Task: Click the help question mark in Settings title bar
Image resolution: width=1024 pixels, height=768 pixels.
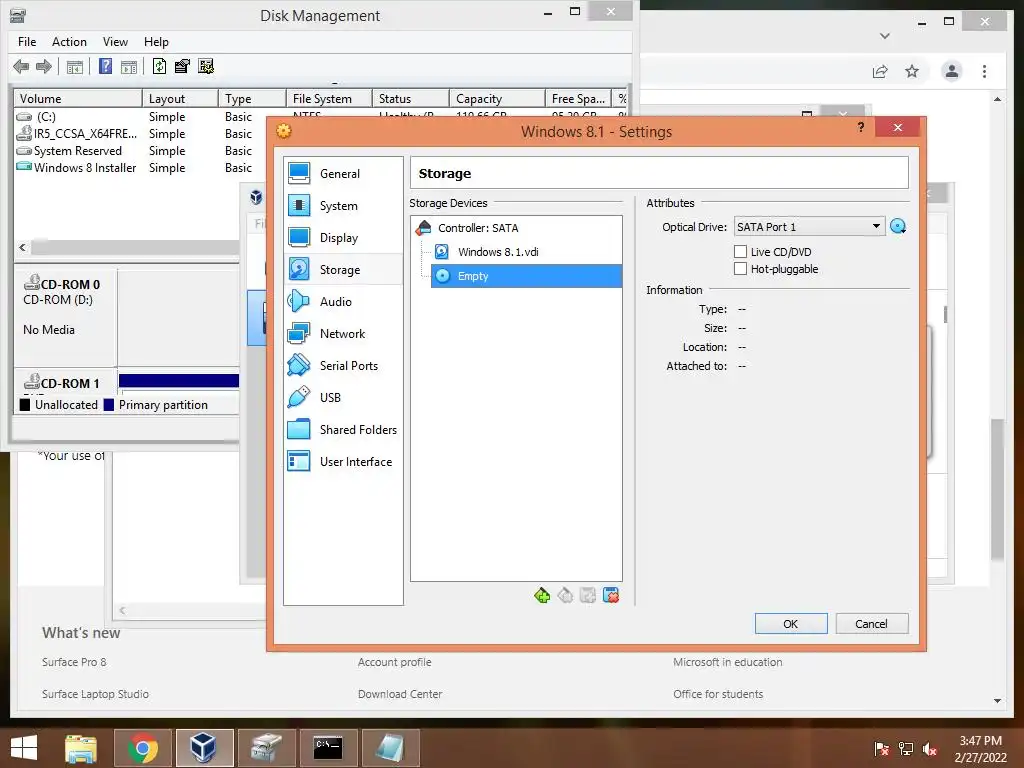Action: (861, 127)
